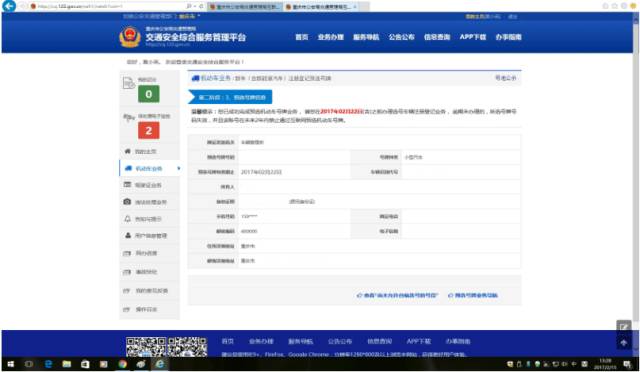Click the right blue link below the form
Screen dimensions: 640x372
(x=473, y=295)
